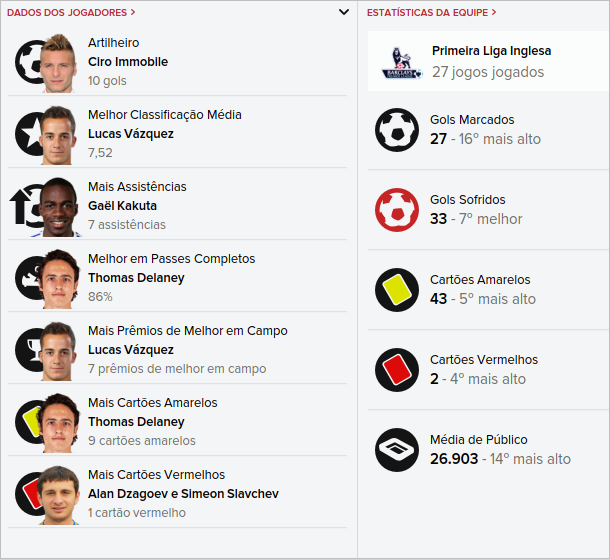Open Ciro Immobile's player photo

point(59,62)
